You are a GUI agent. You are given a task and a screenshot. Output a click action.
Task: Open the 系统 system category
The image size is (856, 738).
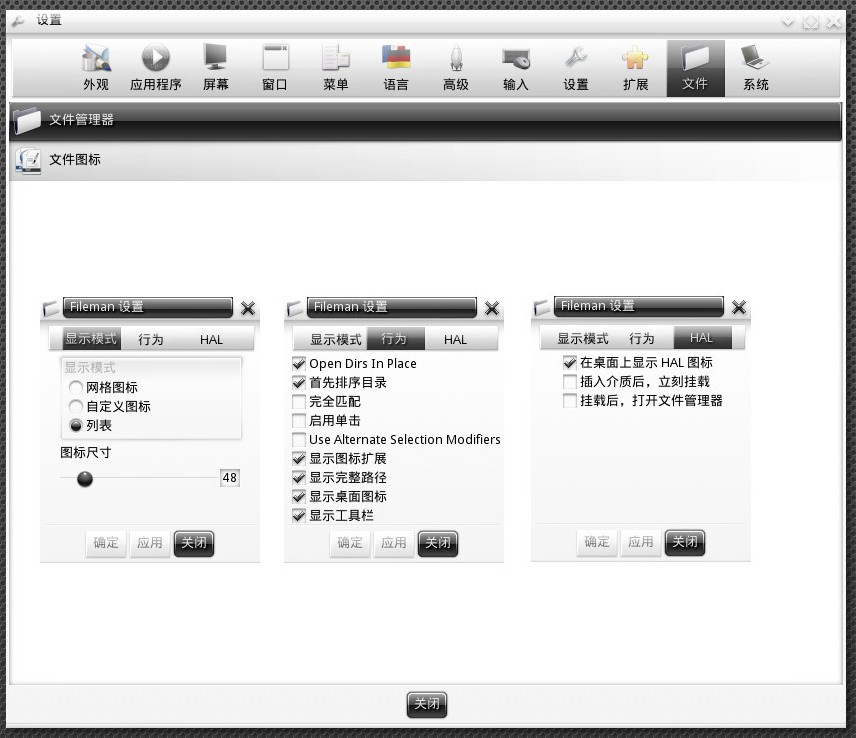pyautogui.click(x=756, y=68)
